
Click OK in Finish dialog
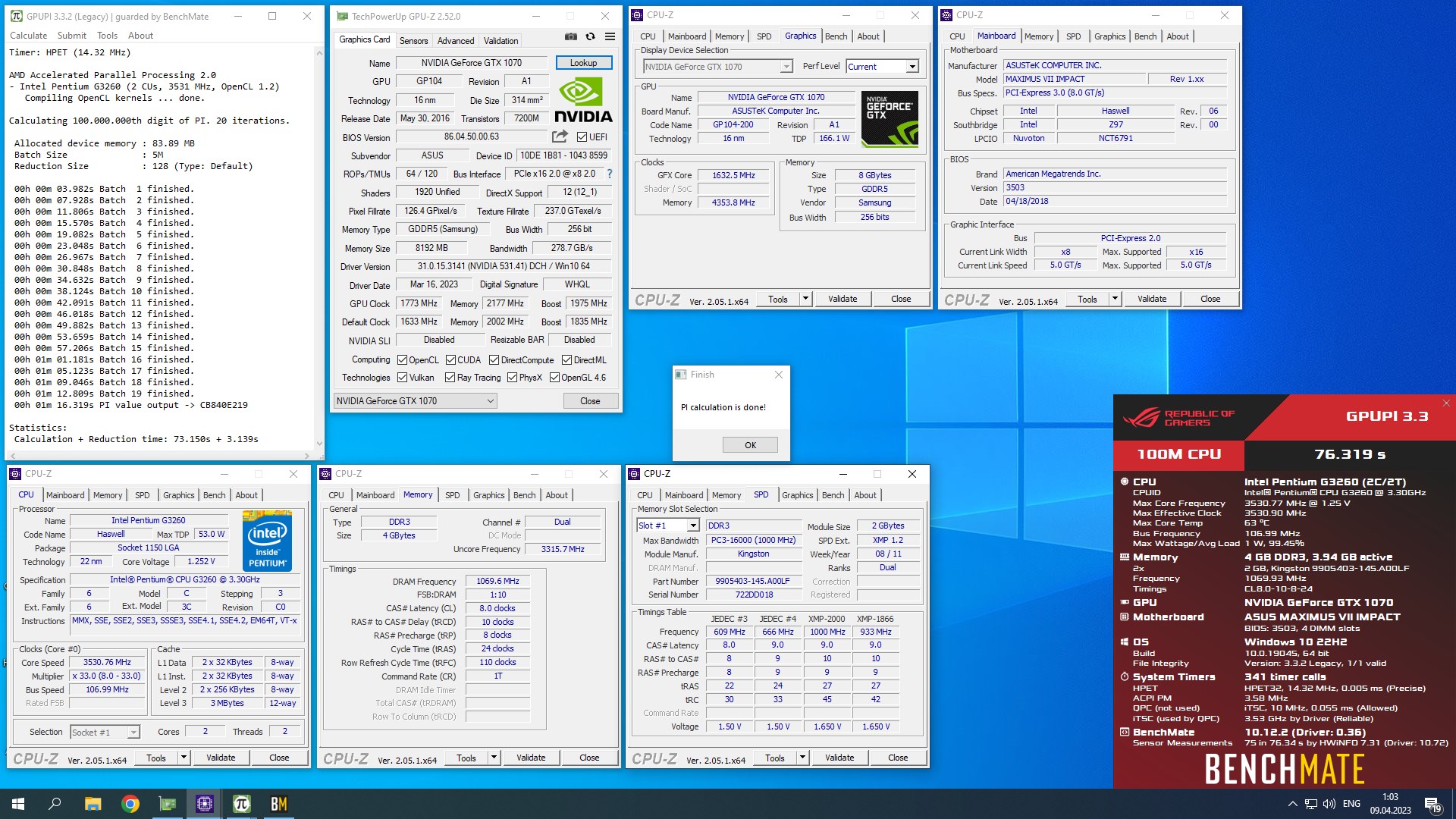coord(750,445)
